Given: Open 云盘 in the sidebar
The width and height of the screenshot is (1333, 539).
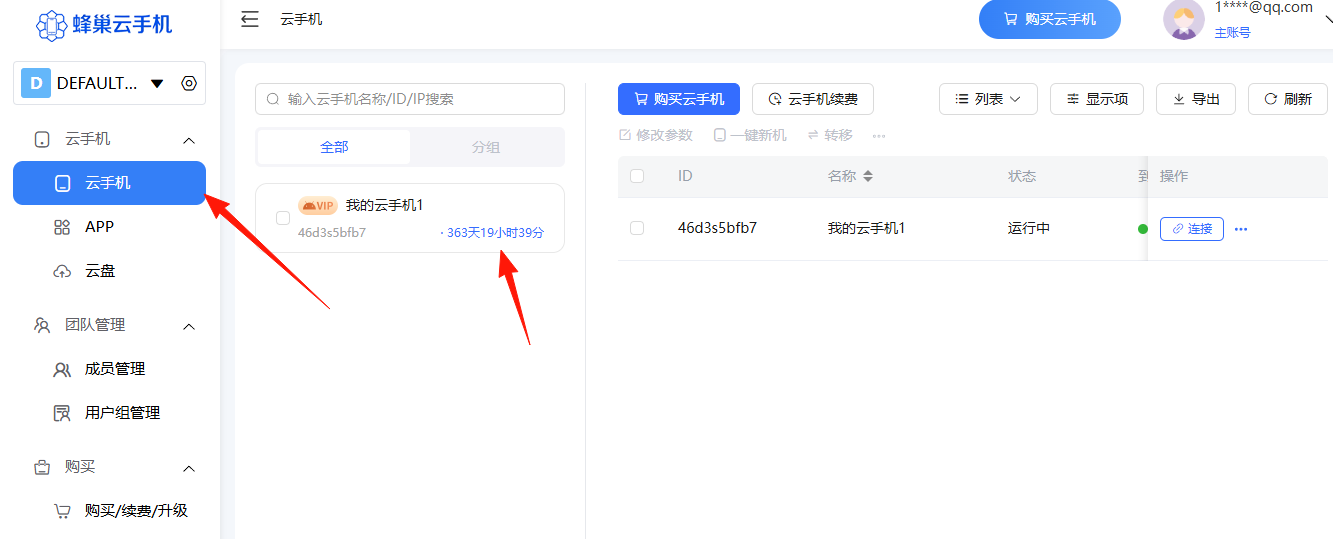Looking at the screenshot, I should coord(109,271).
